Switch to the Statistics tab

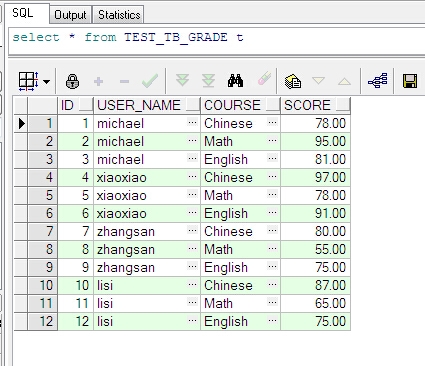[x=119, y=15]
